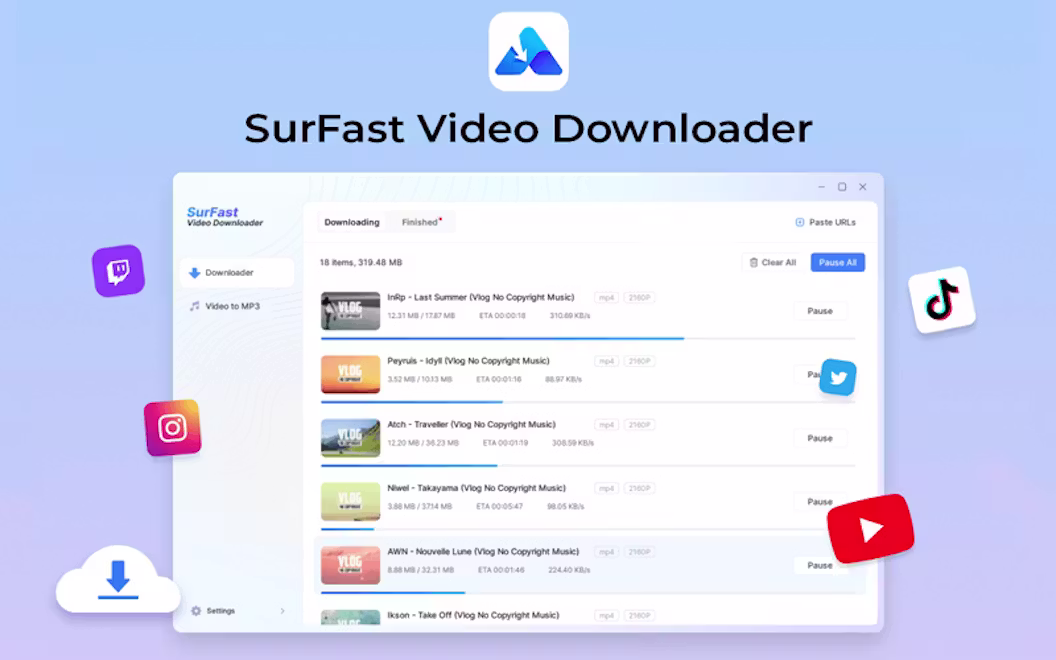Viewport: 1056px width, 660px height.
Task: Click Clear All button
Action: pyautogui.click(x=772, y=263)
